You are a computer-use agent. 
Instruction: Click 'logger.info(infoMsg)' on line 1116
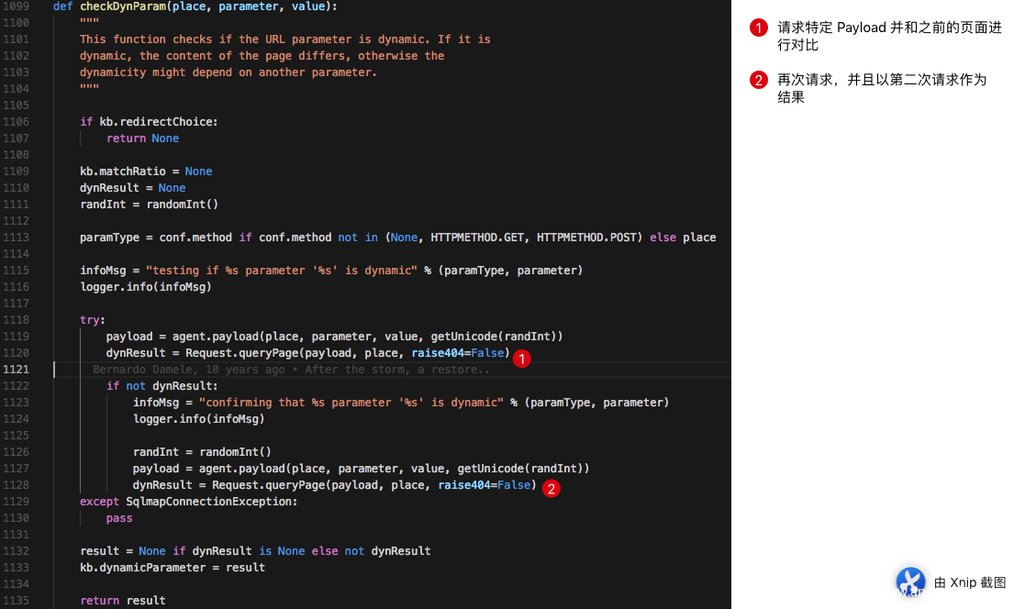pyautogui.click(x=145, y=287)
